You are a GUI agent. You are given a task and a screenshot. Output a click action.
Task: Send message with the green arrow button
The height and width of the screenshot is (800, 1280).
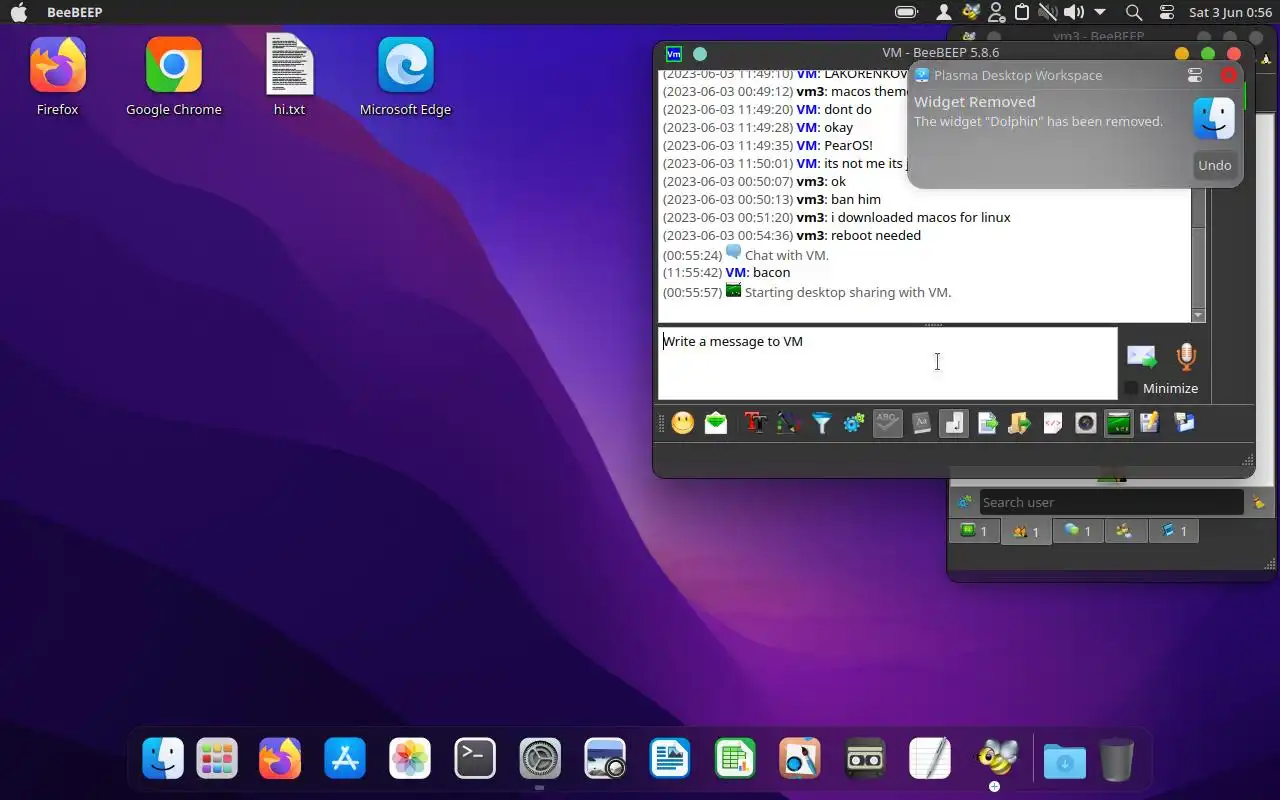[1142, 356]
